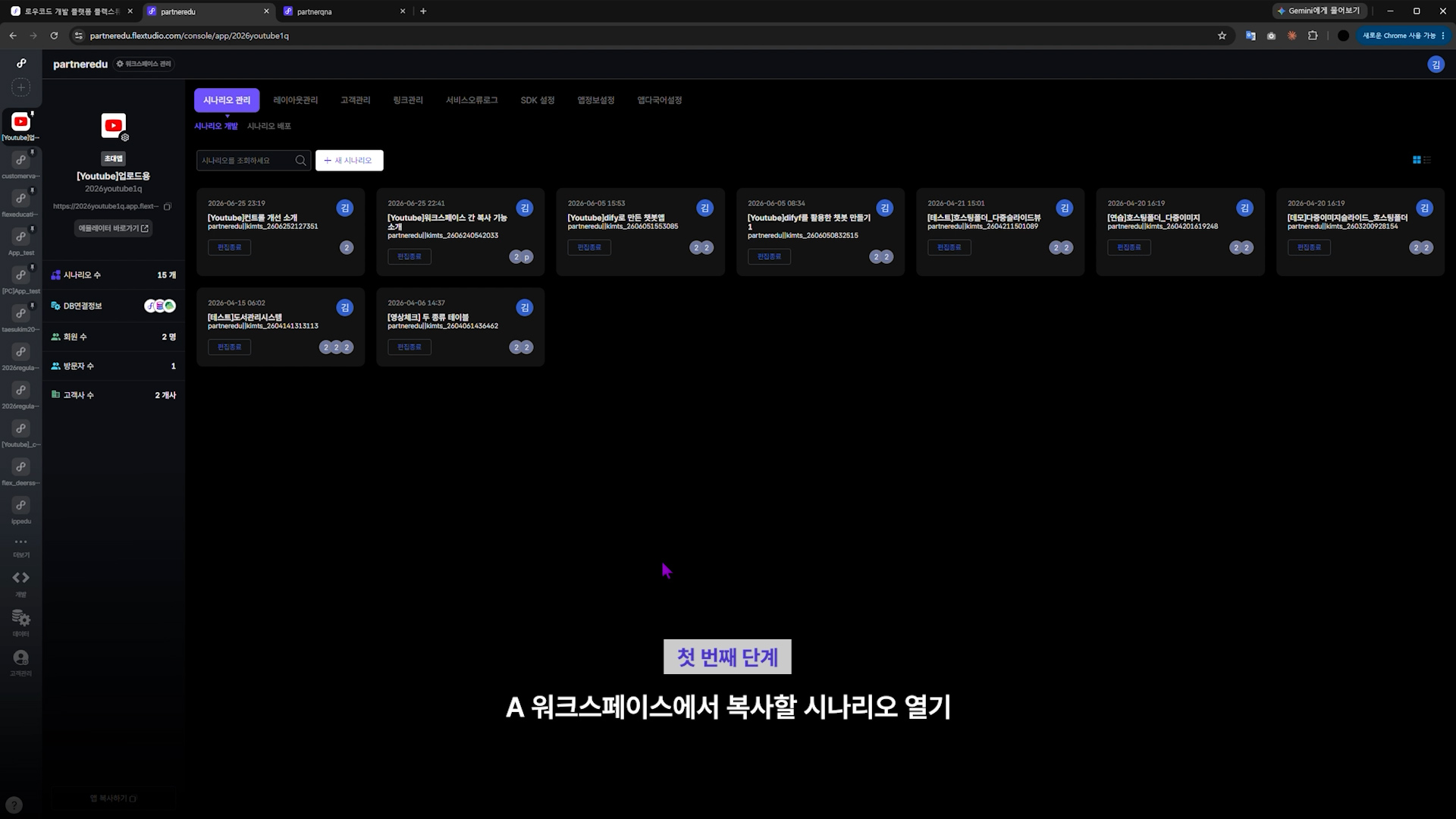Screen dimensions: 1456x819
Task: Click the 더보기 three-dots icon
Action: [x=20, y=541]
